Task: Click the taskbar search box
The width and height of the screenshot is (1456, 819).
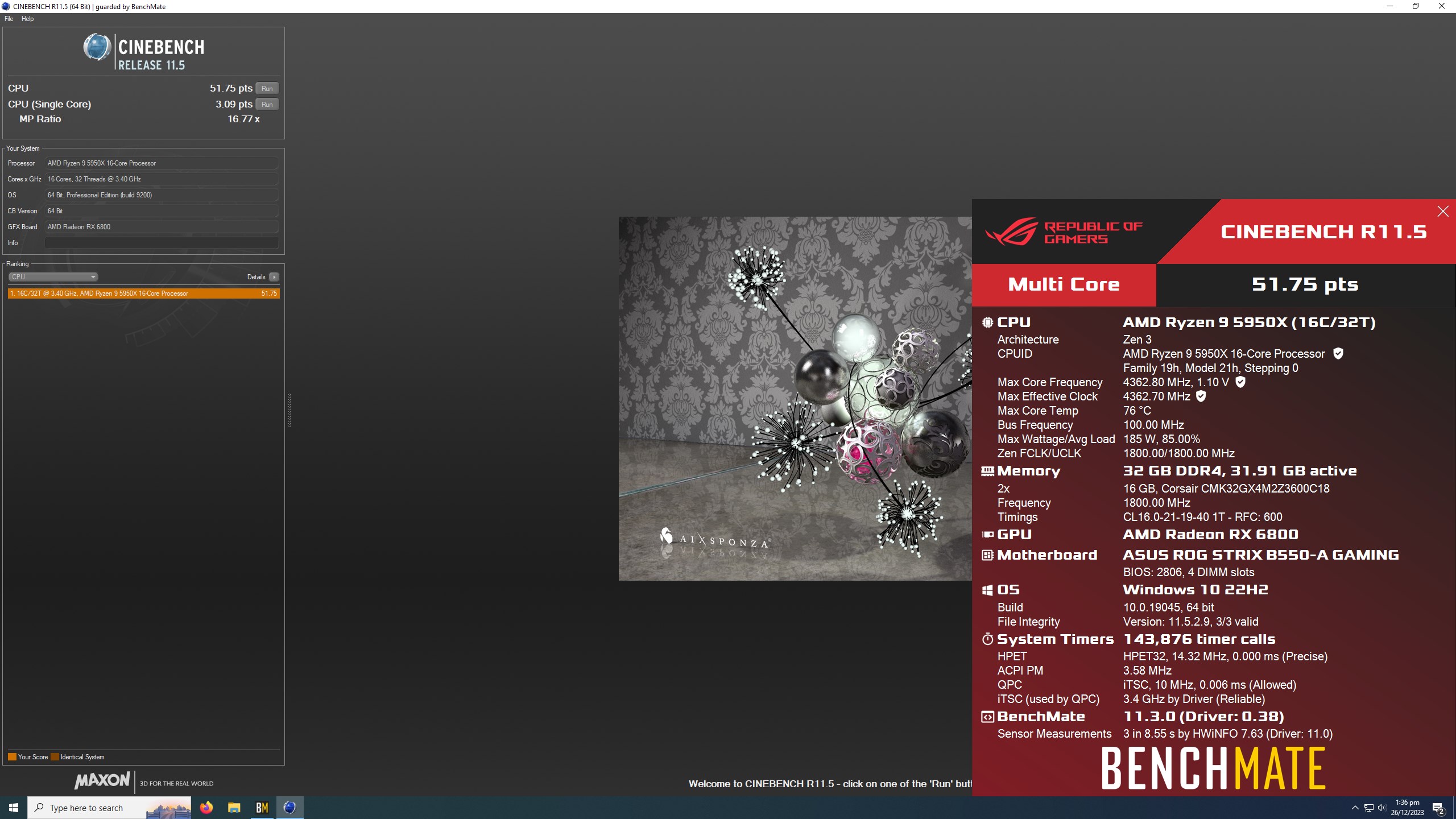Action: point(110,808)
